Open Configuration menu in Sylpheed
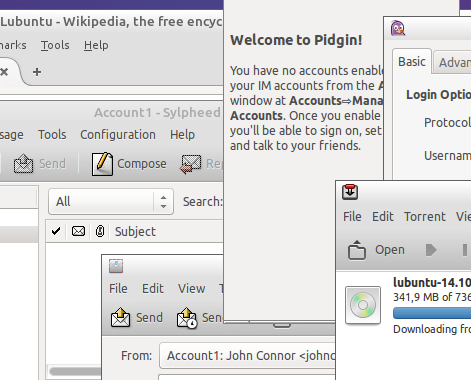The height and width of the screenshot is (380, 471). click(118, 135)
